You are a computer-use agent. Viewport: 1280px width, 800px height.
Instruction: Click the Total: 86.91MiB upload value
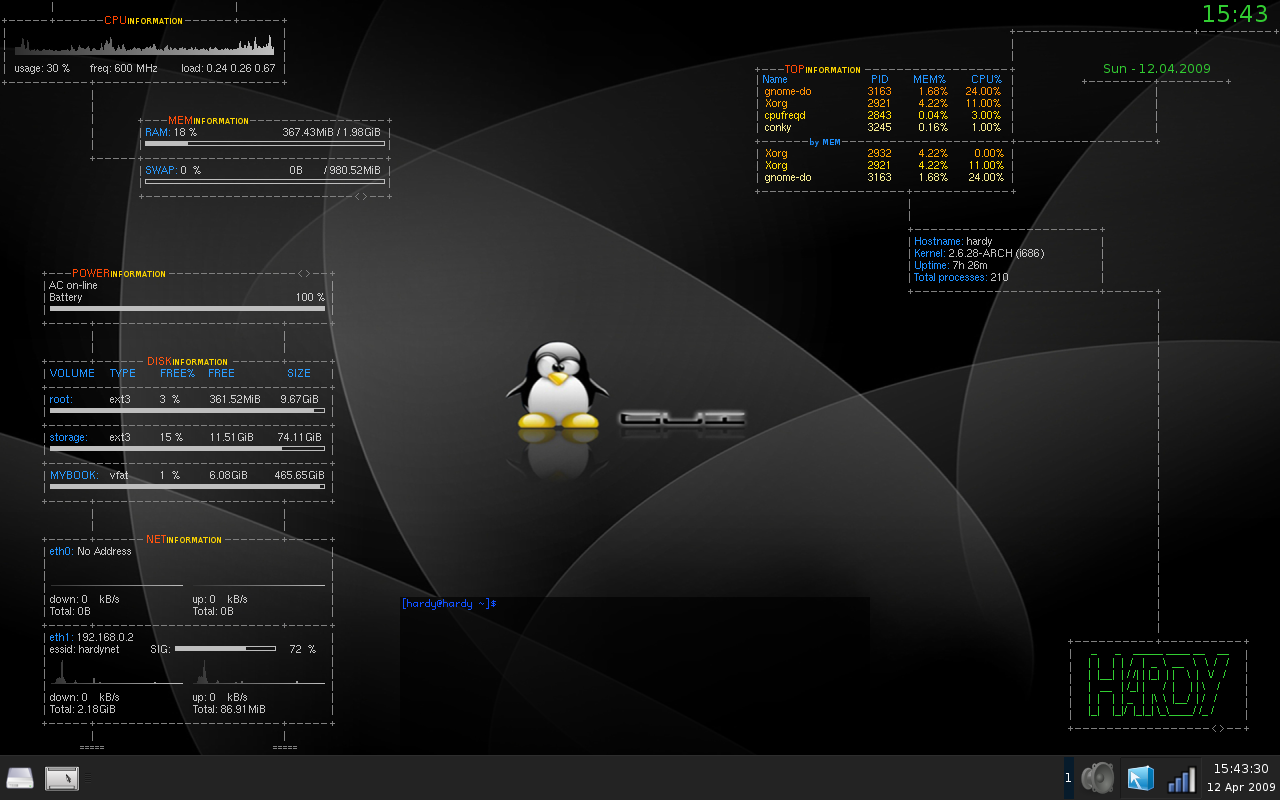[229, 709]
